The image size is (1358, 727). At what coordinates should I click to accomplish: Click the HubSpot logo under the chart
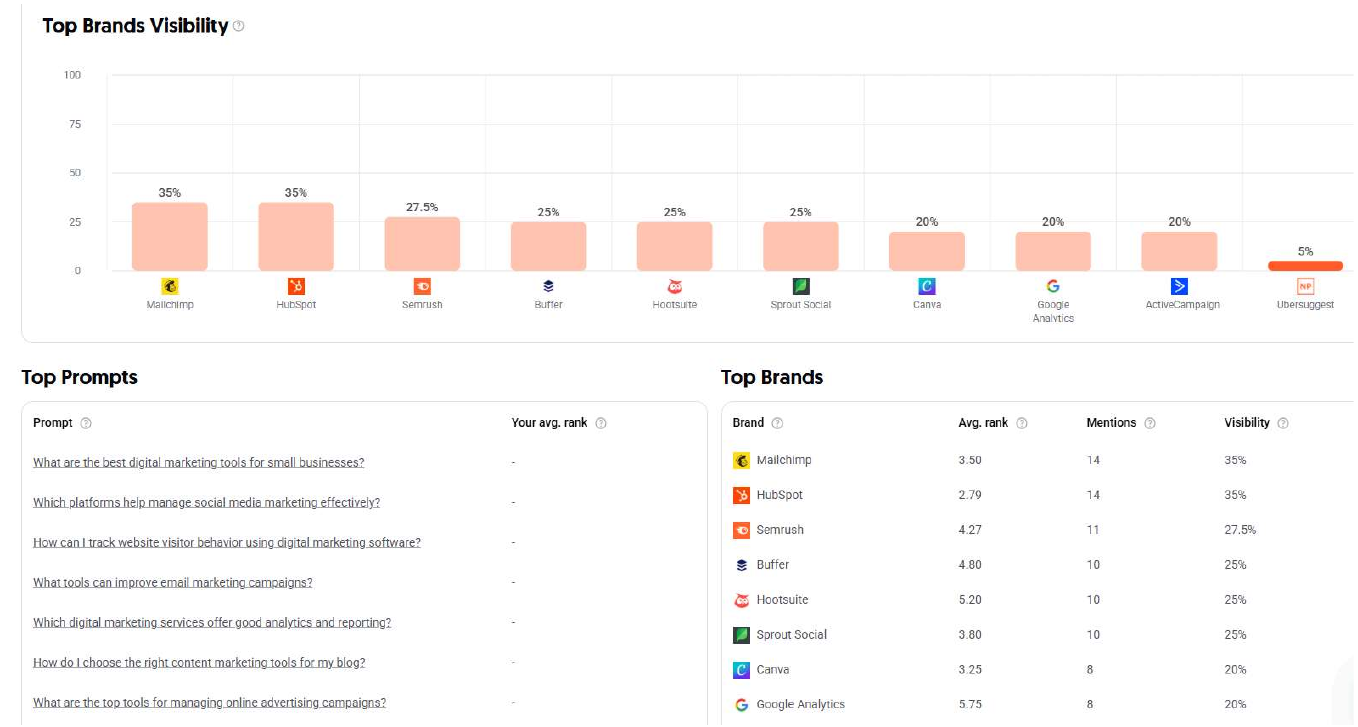[x=296, y=287]
